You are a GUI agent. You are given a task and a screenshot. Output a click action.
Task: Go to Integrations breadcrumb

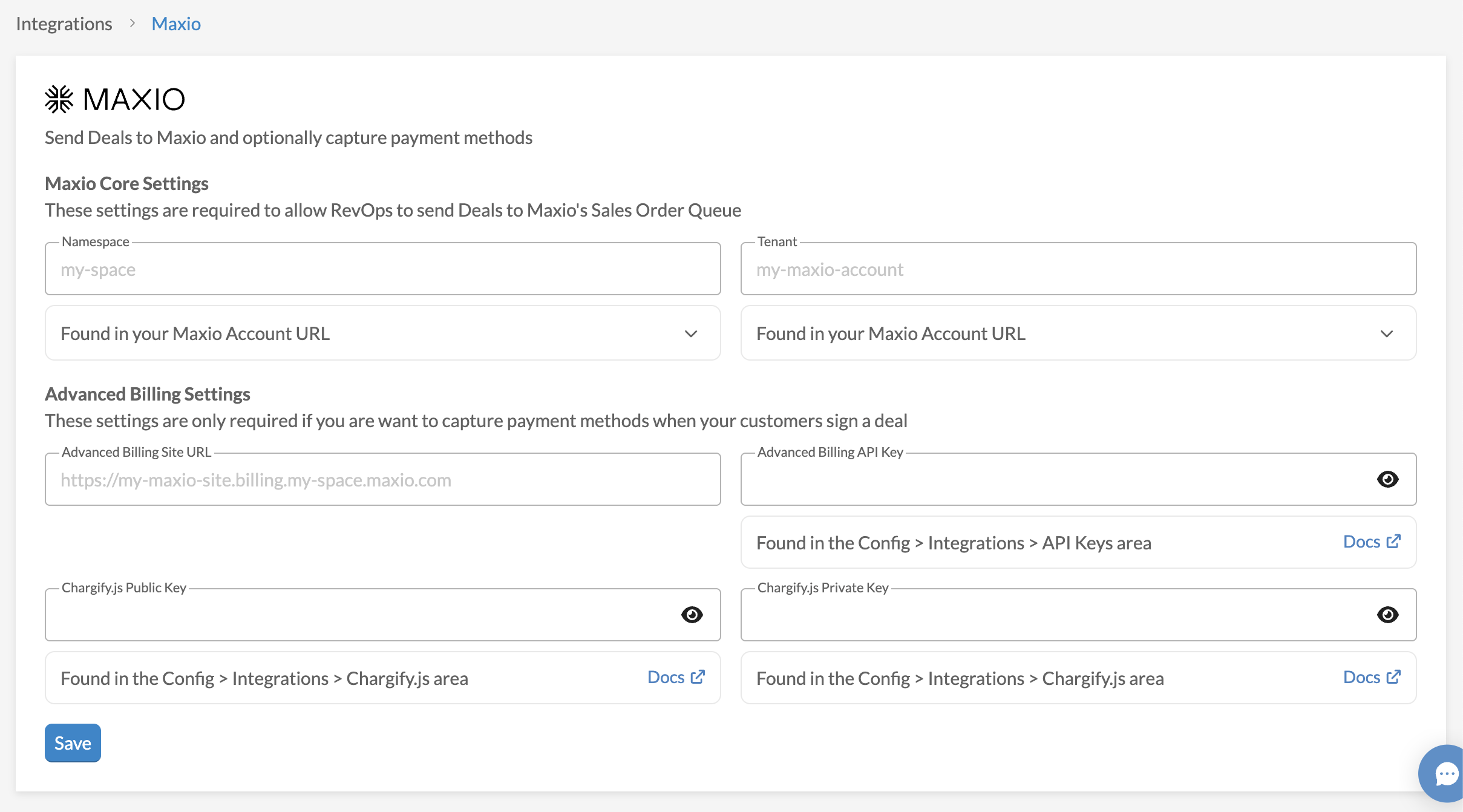pos(64,24)
